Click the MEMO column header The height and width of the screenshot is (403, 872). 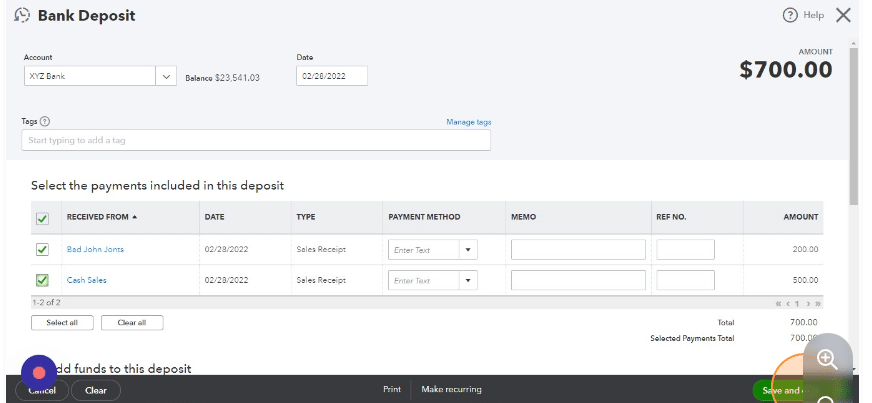[523, 217]
